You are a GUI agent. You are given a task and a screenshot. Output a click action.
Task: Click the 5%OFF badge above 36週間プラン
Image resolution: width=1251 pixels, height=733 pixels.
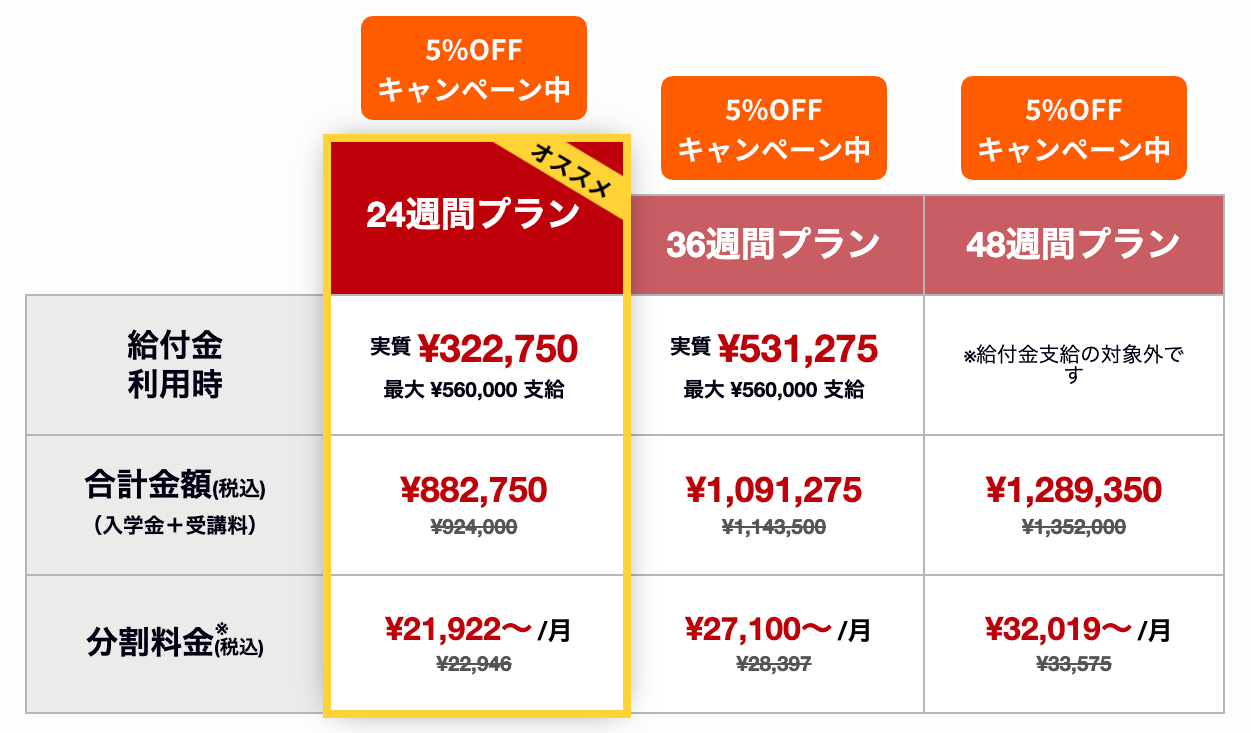[773, 129]
